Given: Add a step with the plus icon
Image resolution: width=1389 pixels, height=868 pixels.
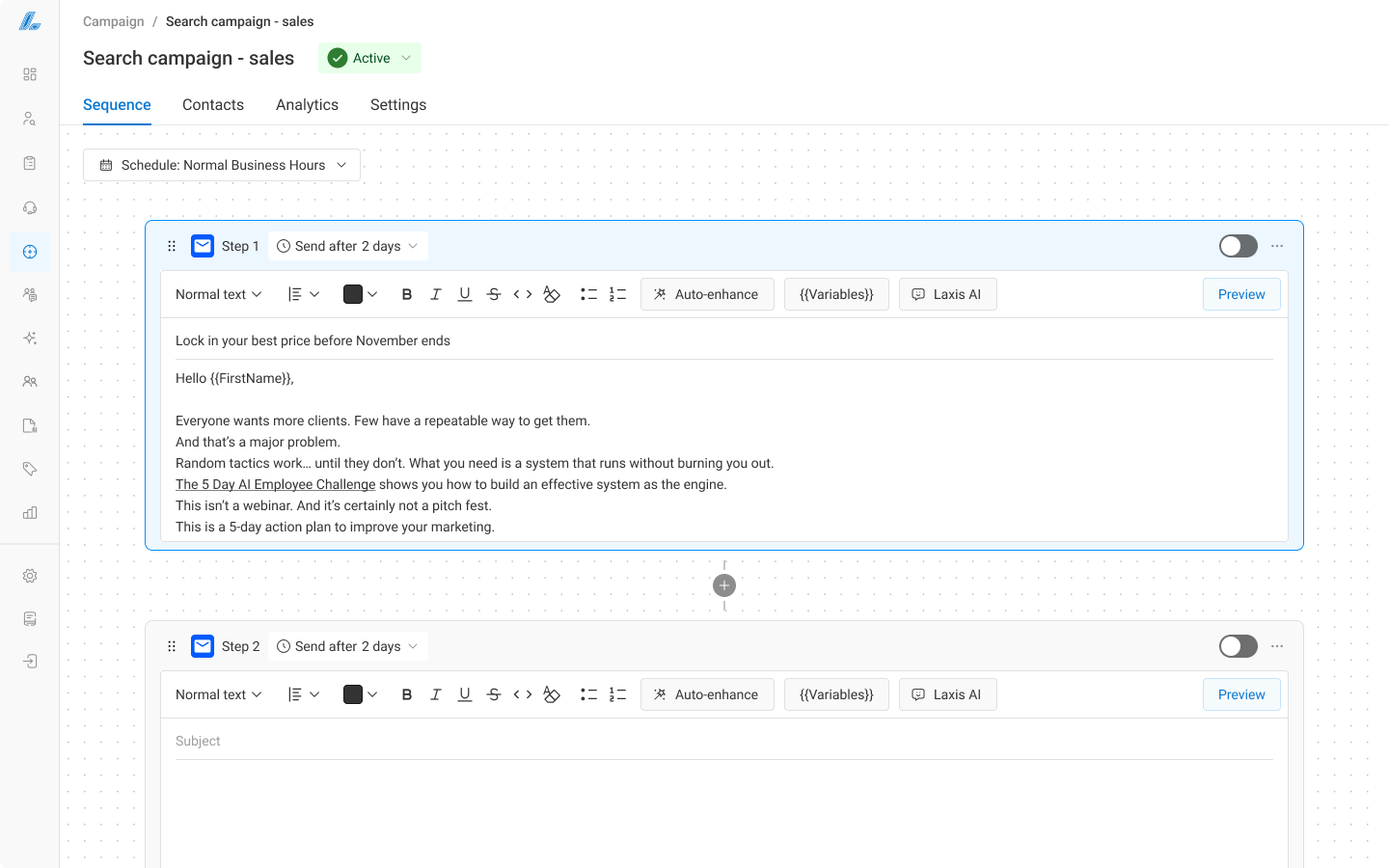Looking at the screenshot, I should click(x=724, y=585).
